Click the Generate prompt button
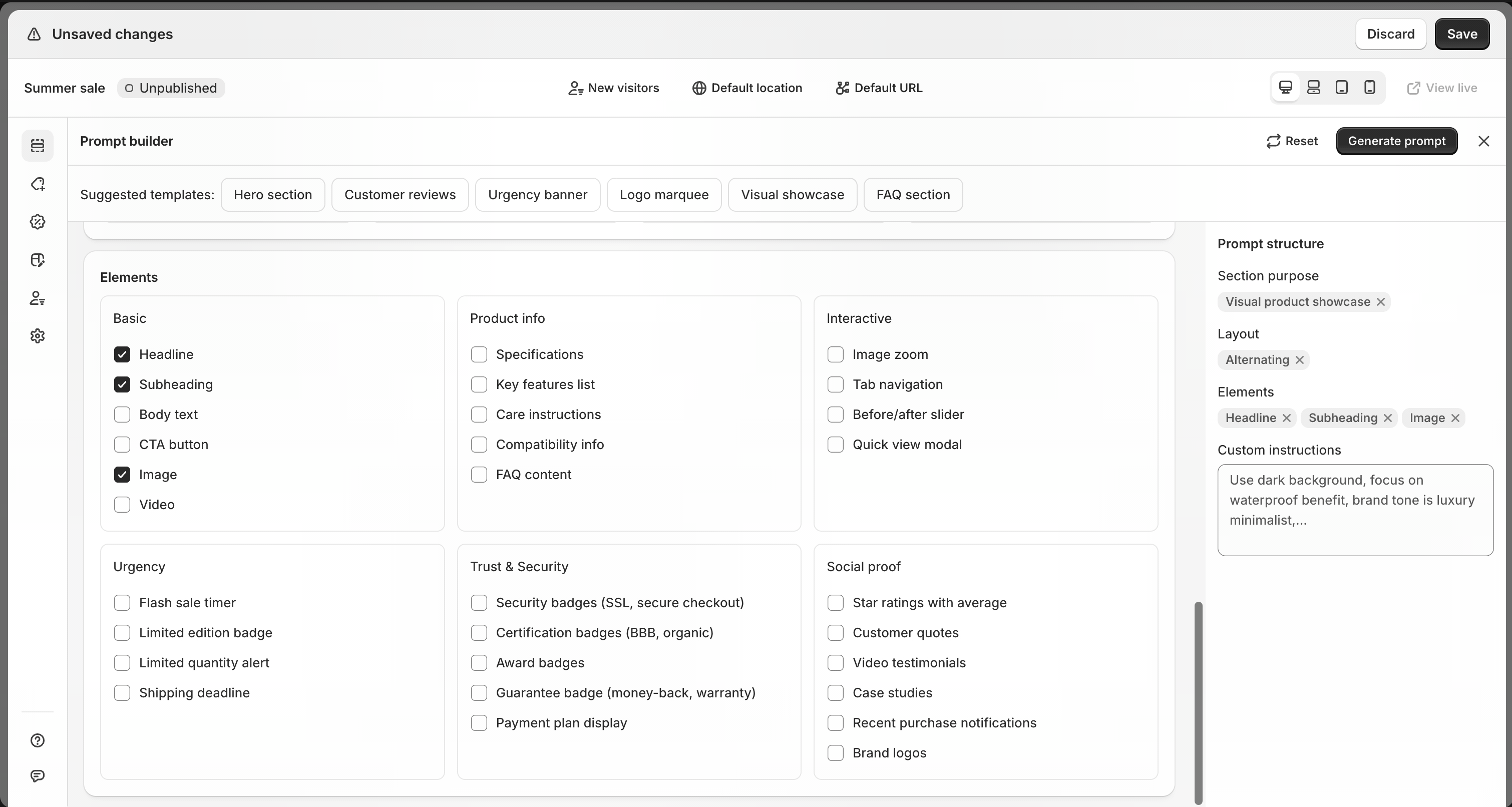 [x=1396, y=141]
